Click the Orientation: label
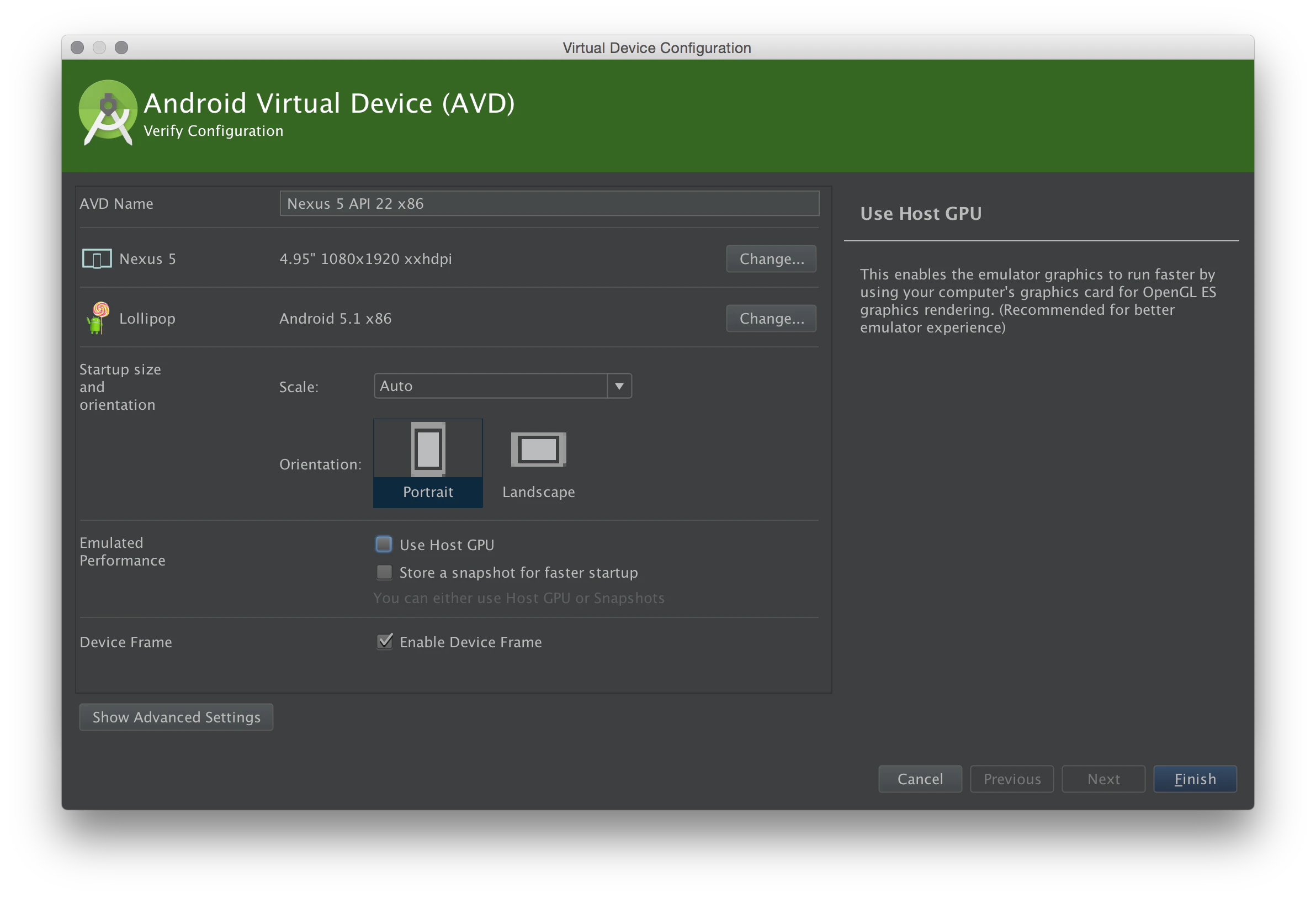The image size is (1316, 898). pos(320,464)
